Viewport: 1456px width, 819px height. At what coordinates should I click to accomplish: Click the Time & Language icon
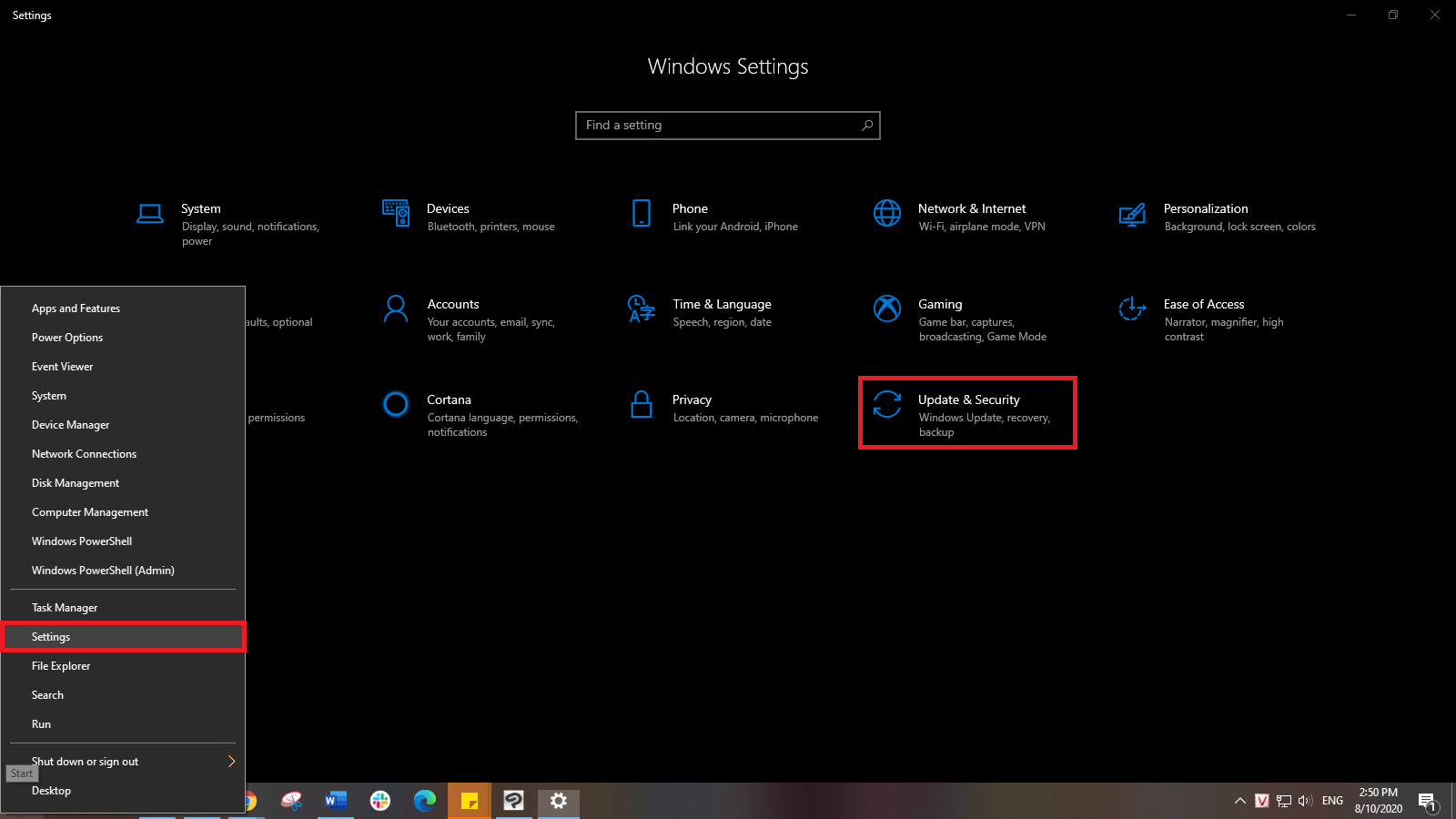(x=642, y=308)
